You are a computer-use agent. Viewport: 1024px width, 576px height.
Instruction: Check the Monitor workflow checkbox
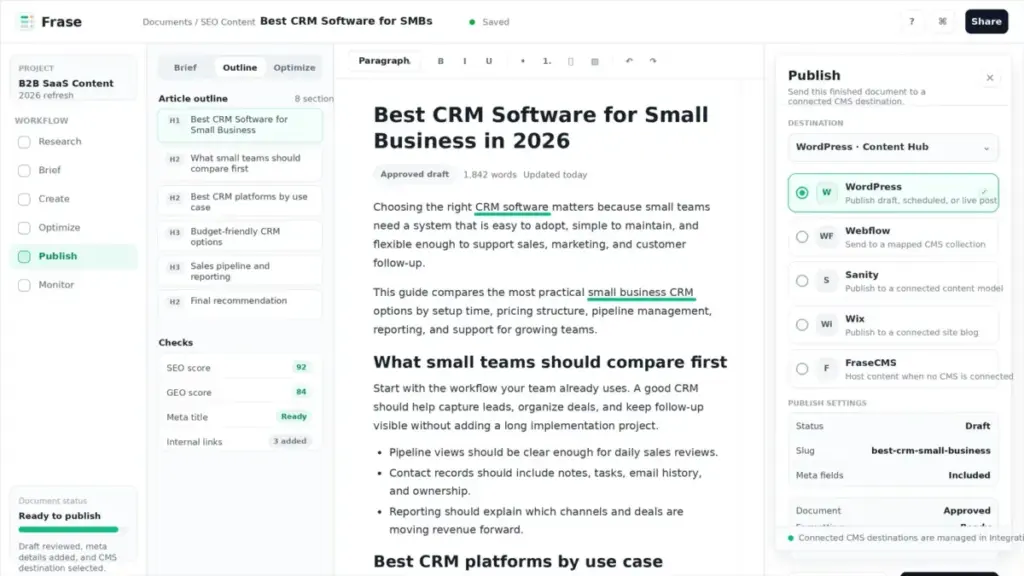click(24, 285)
